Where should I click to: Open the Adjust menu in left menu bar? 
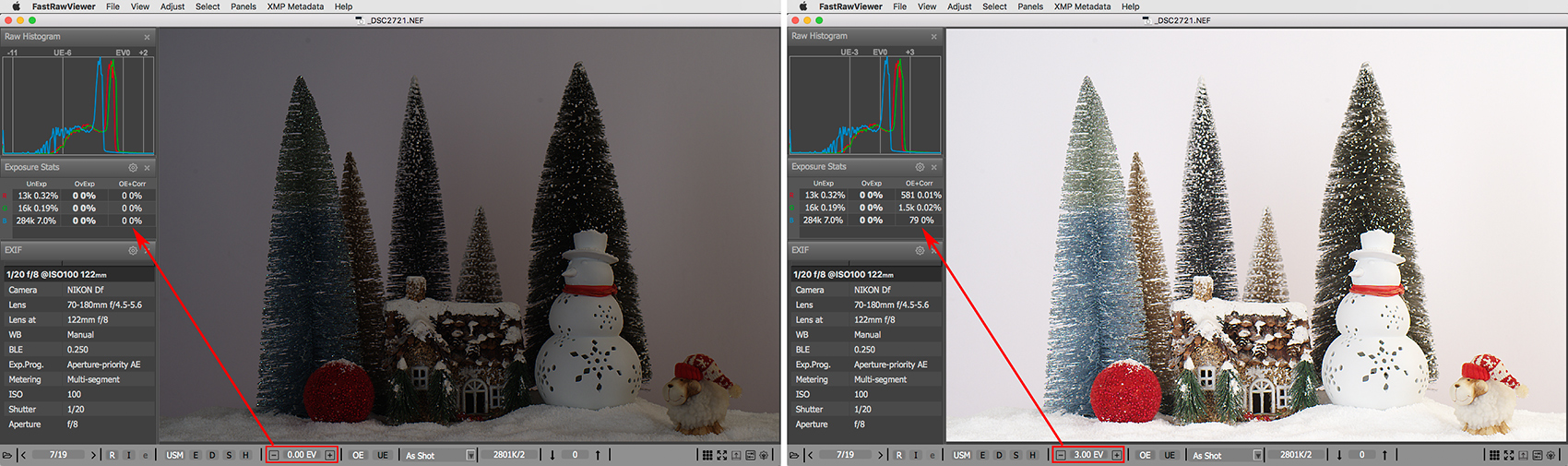[172, 6]
